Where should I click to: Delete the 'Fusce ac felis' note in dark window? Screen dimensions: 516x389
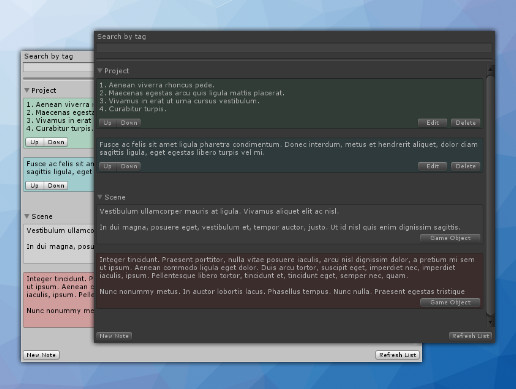click(465, 166)
